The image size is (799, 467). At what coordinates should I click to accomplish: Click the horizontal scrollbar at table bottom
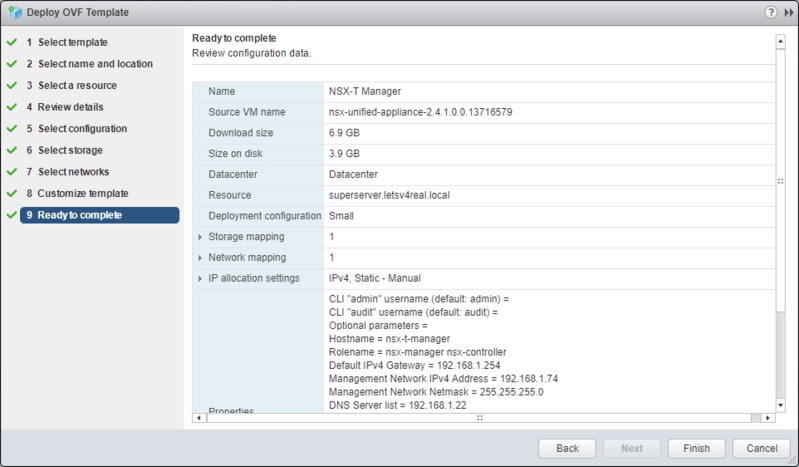click(x=480, y=417)
